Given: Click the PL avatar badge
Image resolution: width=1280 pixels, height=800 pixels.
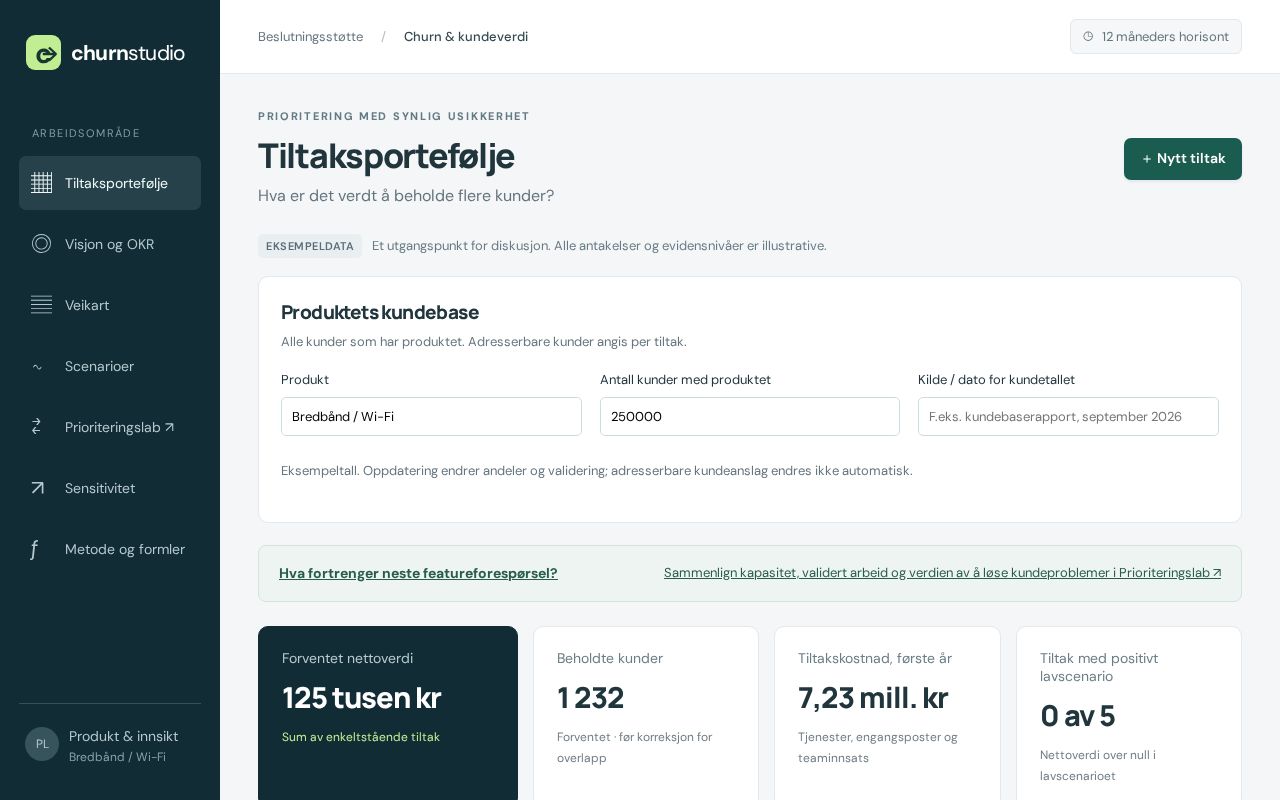Looking at the screenshot, I should pos(42,744).
